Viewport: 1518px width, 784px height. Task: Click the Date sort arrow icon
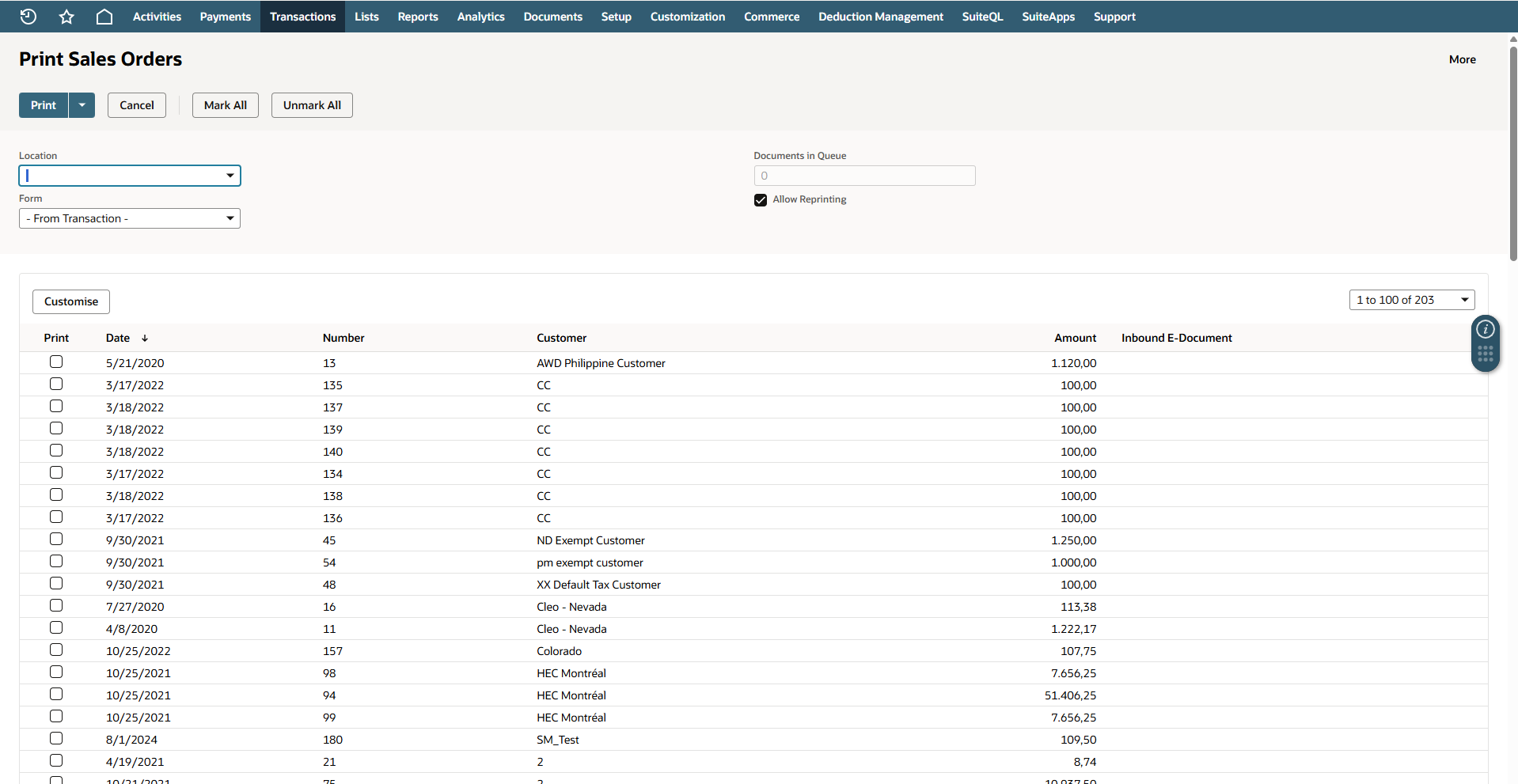point(145,338)
